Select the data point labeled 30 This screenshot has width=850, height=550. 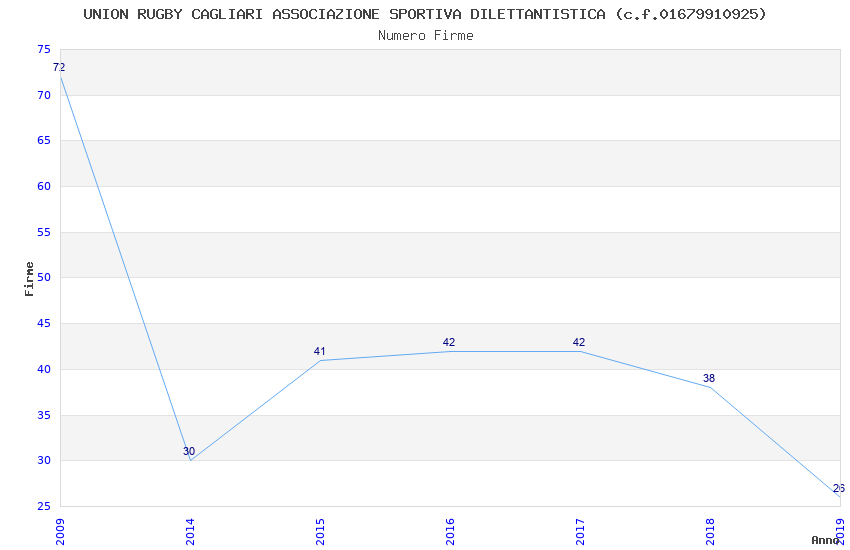click(x=190, y=460)
